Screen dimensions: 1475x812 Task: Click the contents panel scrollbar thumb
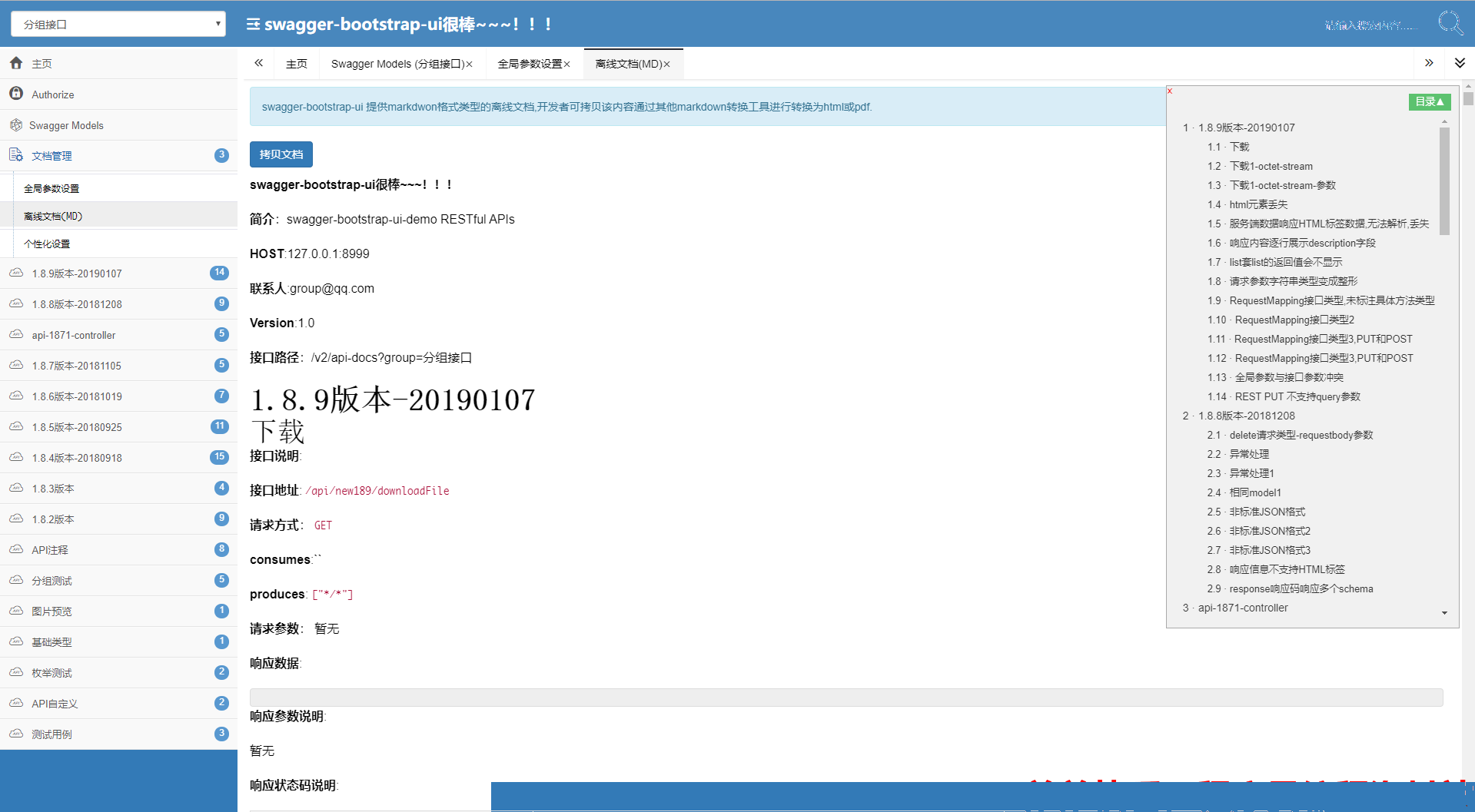click(x=1444, y=181)
